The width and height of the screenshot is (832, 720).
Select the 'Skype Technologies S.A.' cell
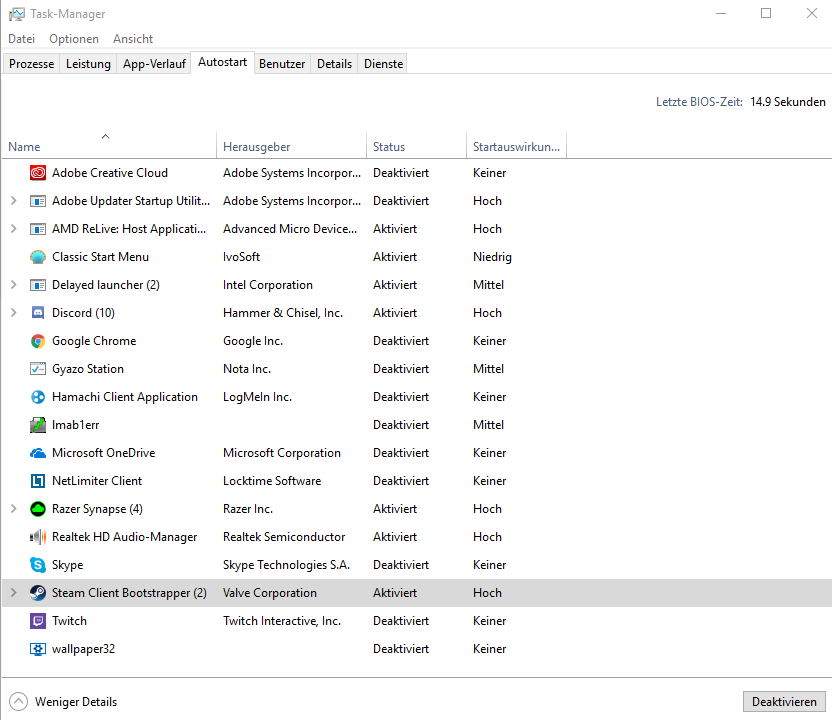[287, 565]
